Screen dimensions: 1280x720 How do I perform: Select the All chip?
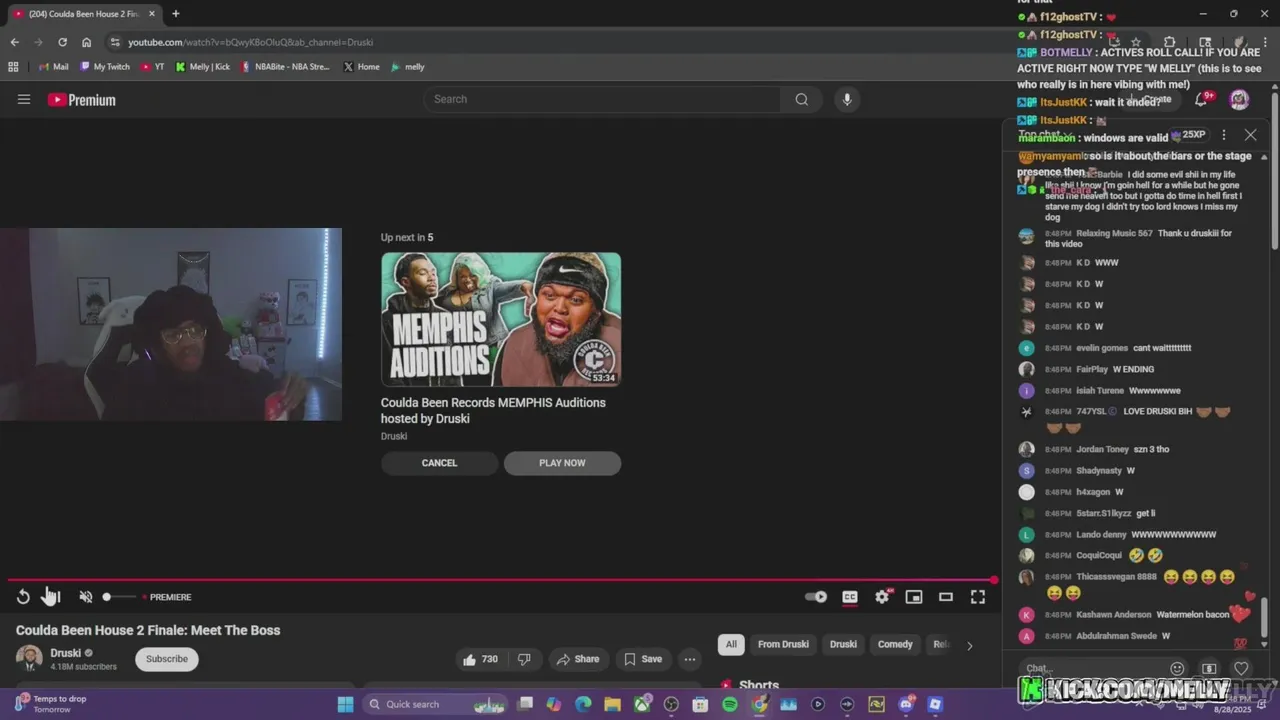(x=731, y=644)
